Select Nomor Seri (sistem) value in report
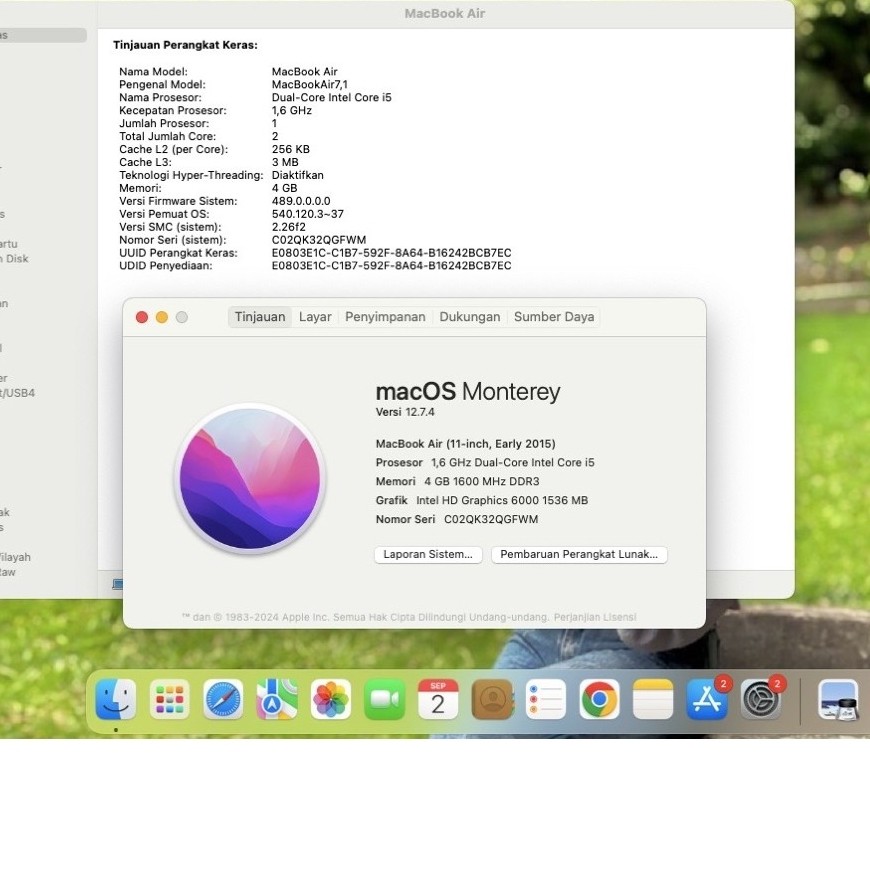 click(319, 240)
